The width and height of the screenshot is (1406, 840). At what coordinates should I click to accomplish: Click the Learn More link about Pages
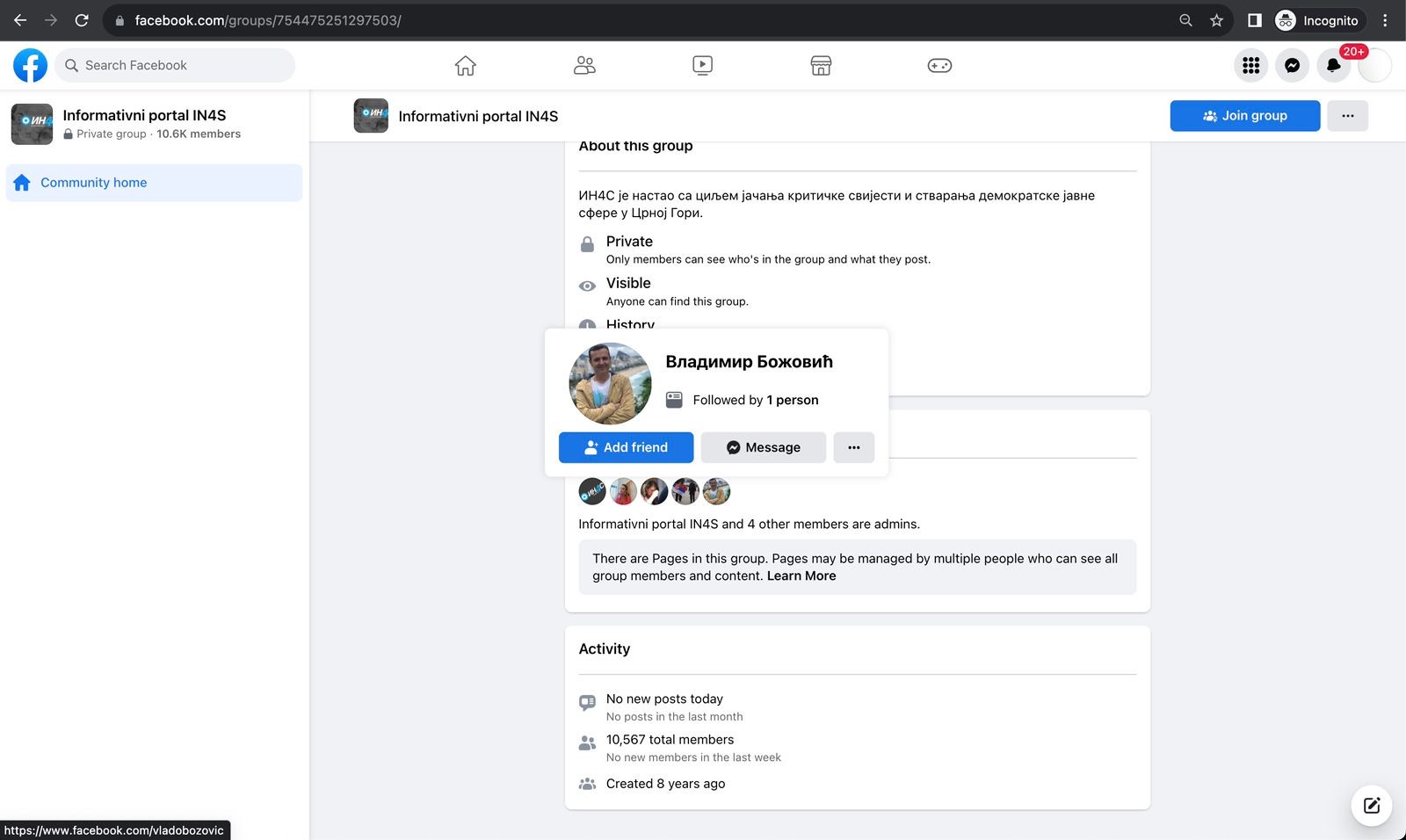(x=801, y=576)
